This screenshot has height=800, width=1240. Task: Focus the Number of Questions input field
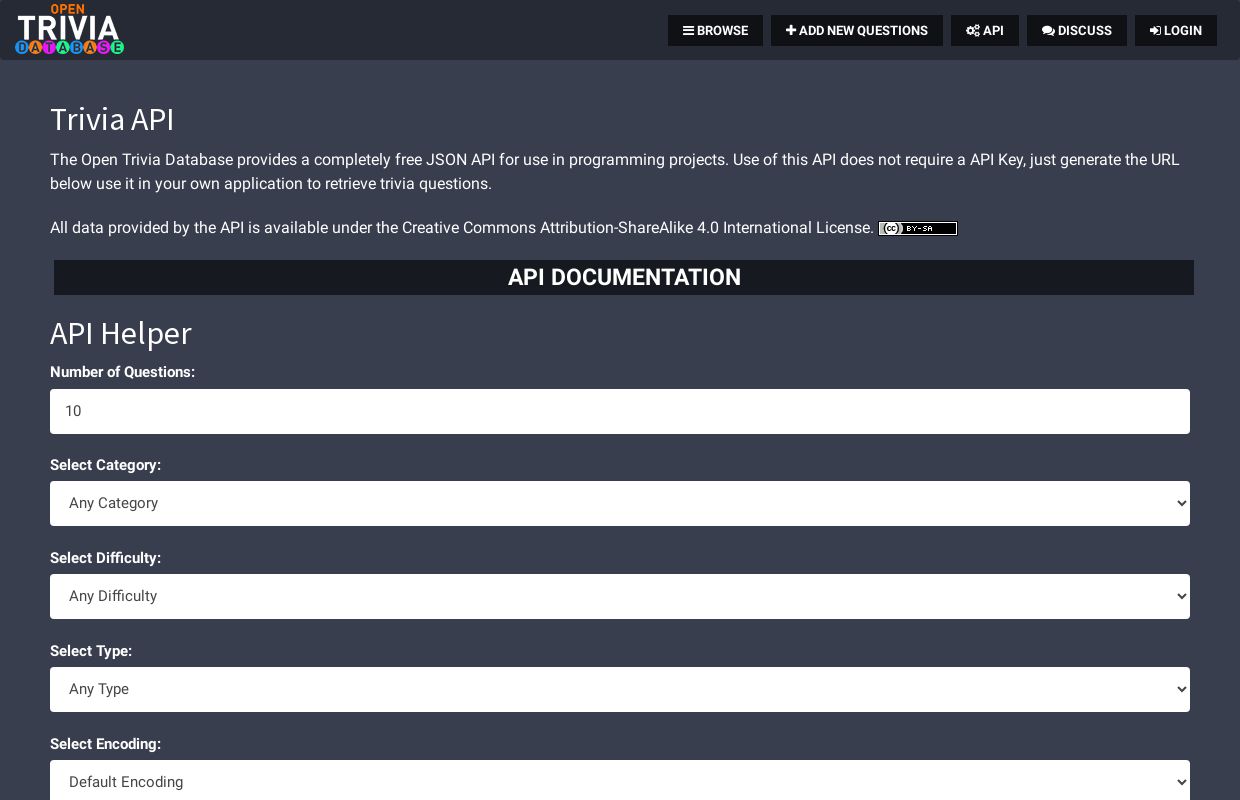(620, 411)
